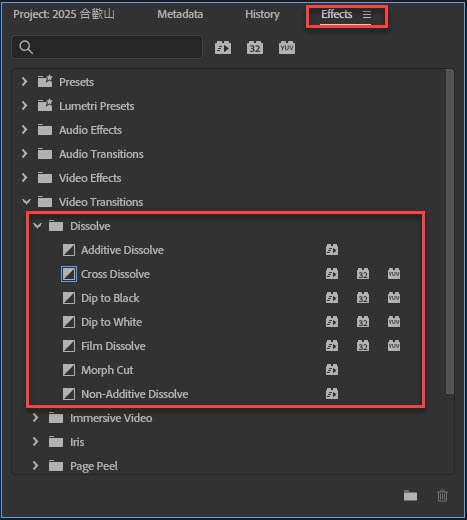Collapse the Dissolve folder
The height and width of the screenshot is (520, 467).
pos(38,226)
